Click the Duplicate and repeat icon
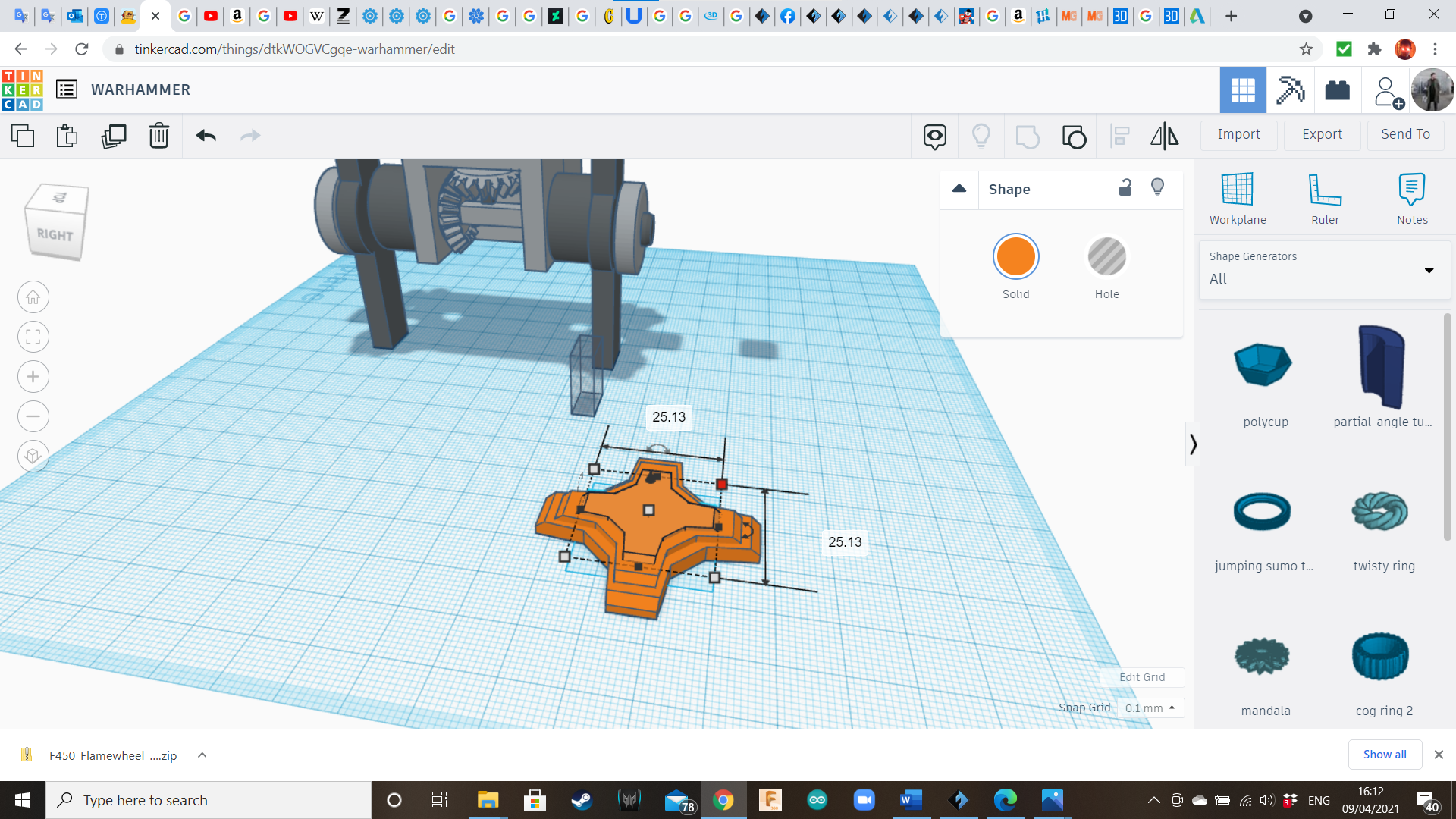Screen dimensions: 1456x819 pos(114,136)
